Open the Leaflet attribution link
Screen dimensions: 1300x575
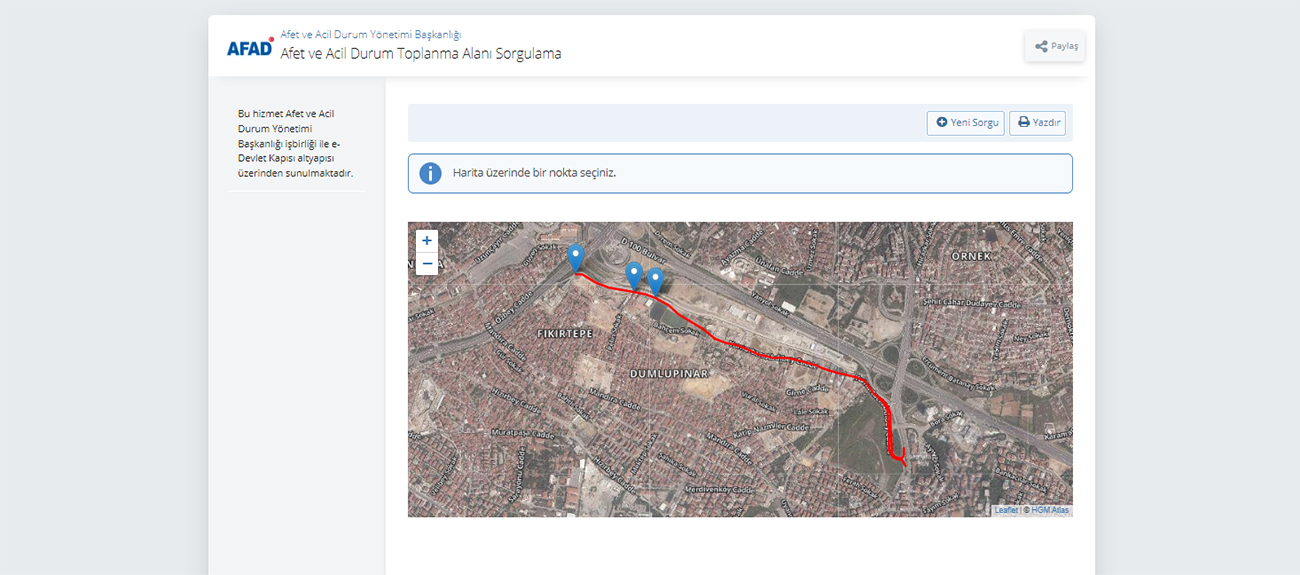(x=1006, y=510)
